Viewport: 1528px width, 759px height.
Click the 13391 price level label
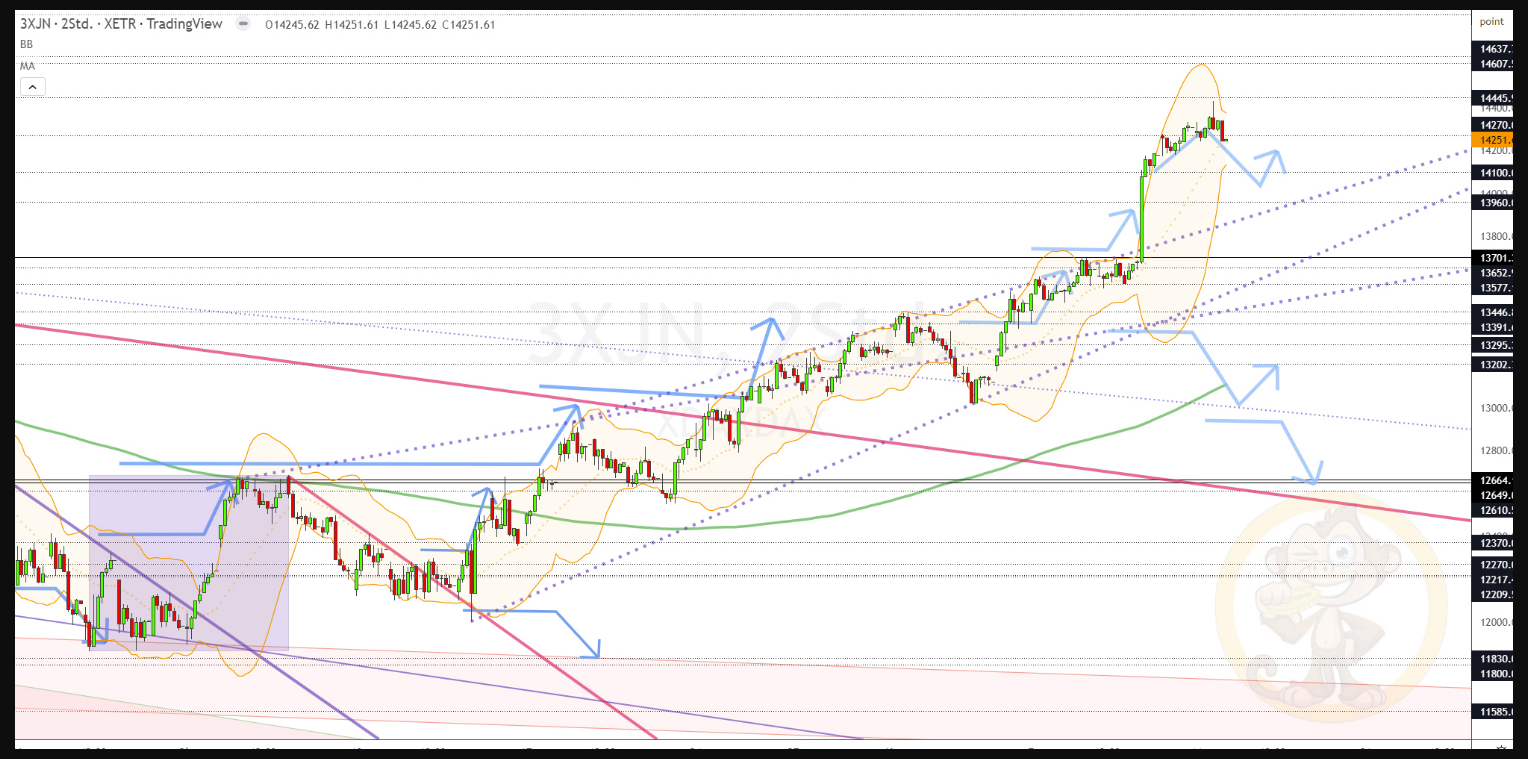1494,327
